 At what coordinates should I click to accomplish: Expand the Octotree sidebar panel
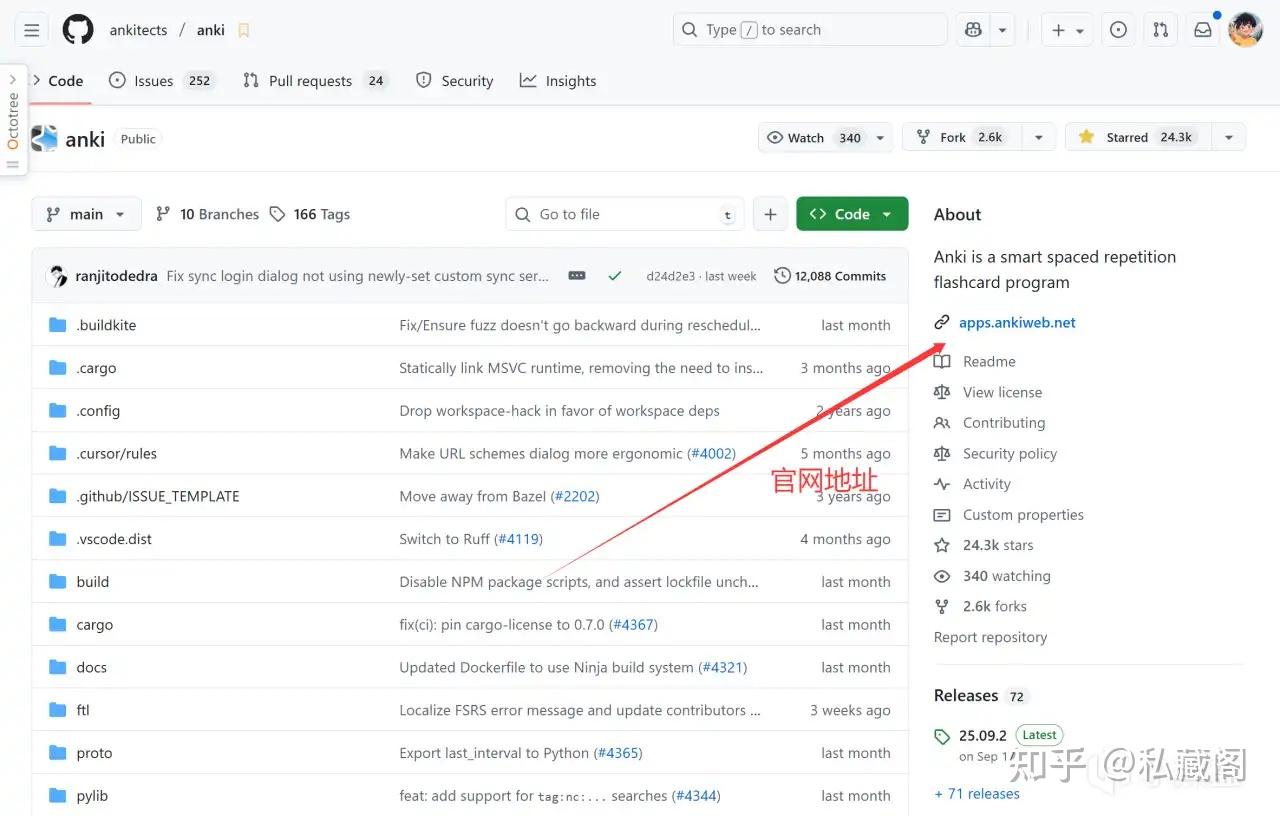coord(13,120)
